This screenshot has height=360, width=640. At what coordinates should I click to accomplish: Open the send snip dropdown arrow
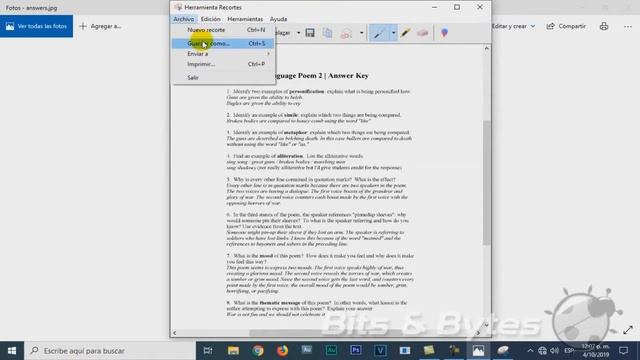coord(362,33)
